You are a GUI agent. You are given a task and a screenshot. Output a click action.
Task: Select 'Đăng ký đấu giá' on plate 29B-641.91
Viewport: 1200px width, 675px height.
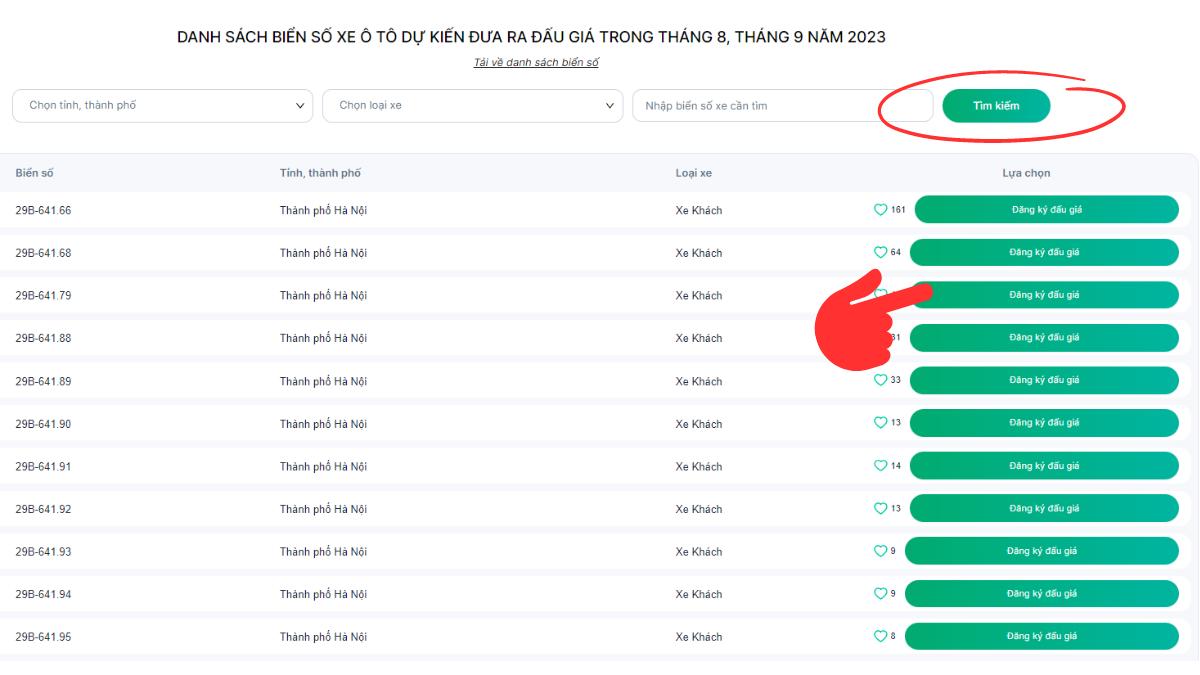click(x=1044, y=466)
